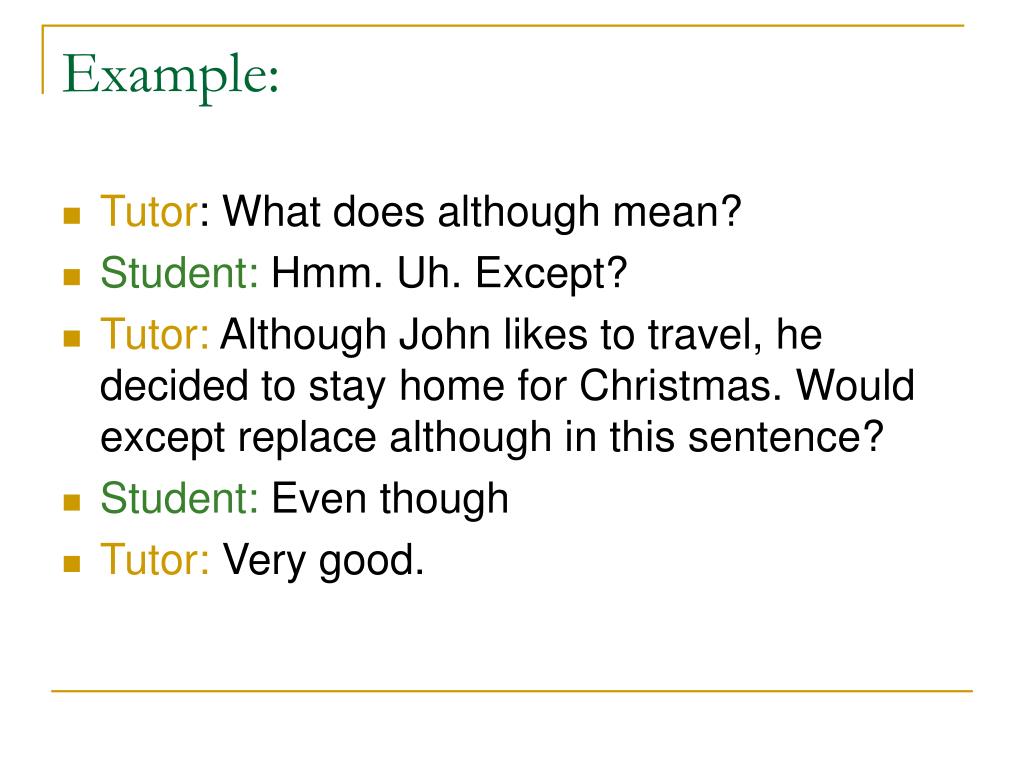The height and width of the screenshot is (768, 1024).
Task: Click the text 'What does although mean?'
Action: click(482, 212)
